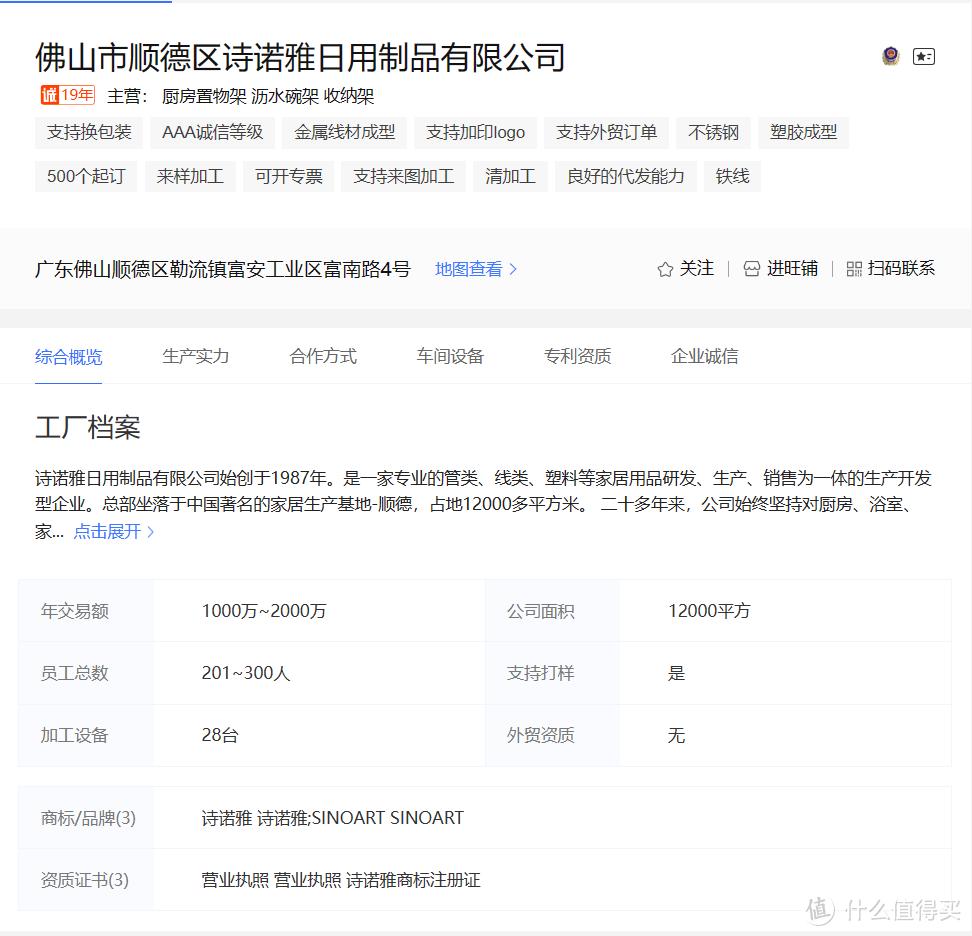Click the 支持换包装 tag
This screenshot has height=936, width=972.
tap(88, 132)
